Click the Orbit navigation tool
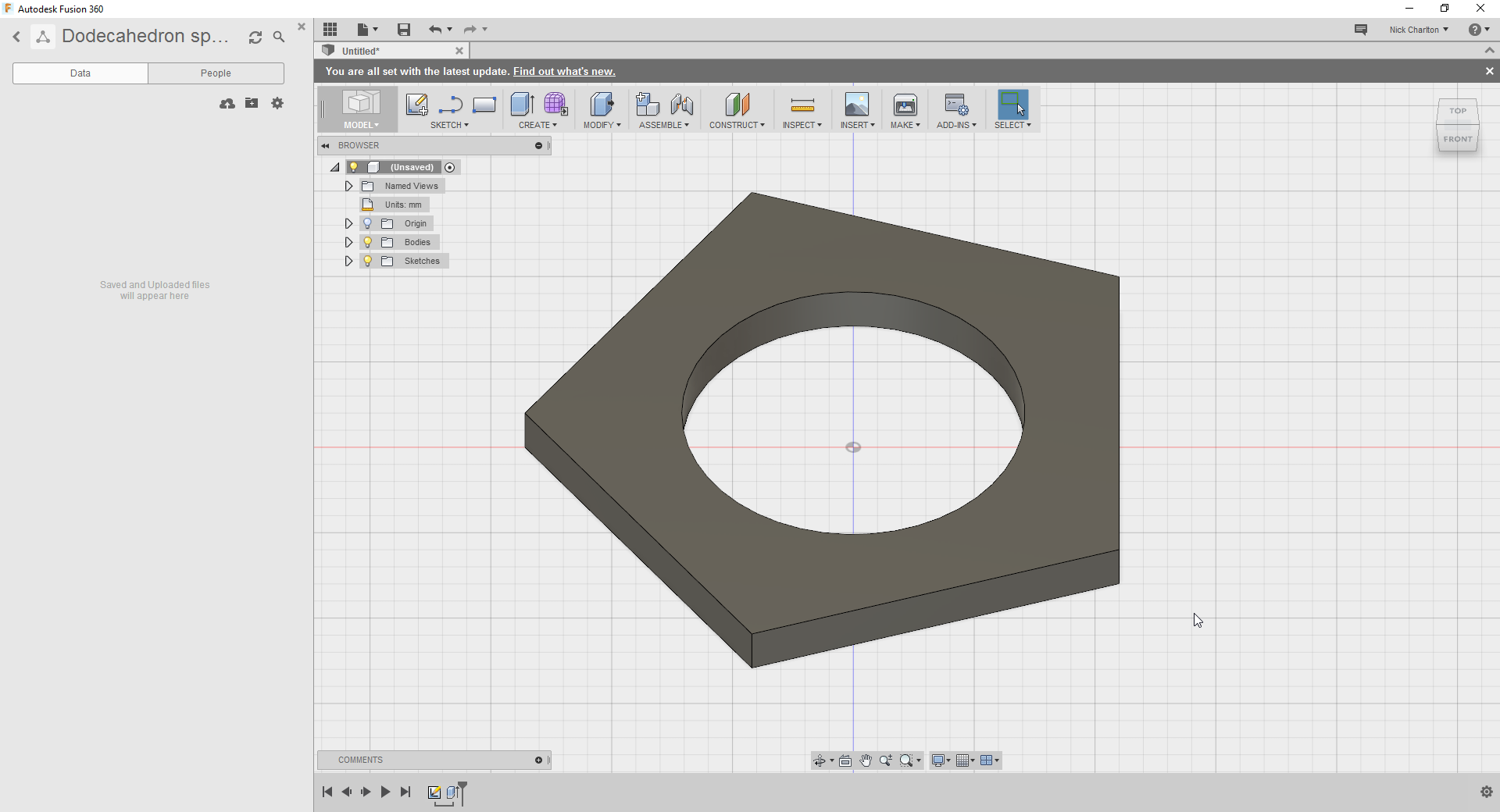The height and width of the screenshot is (812, 1500). [x=820, y=760]
